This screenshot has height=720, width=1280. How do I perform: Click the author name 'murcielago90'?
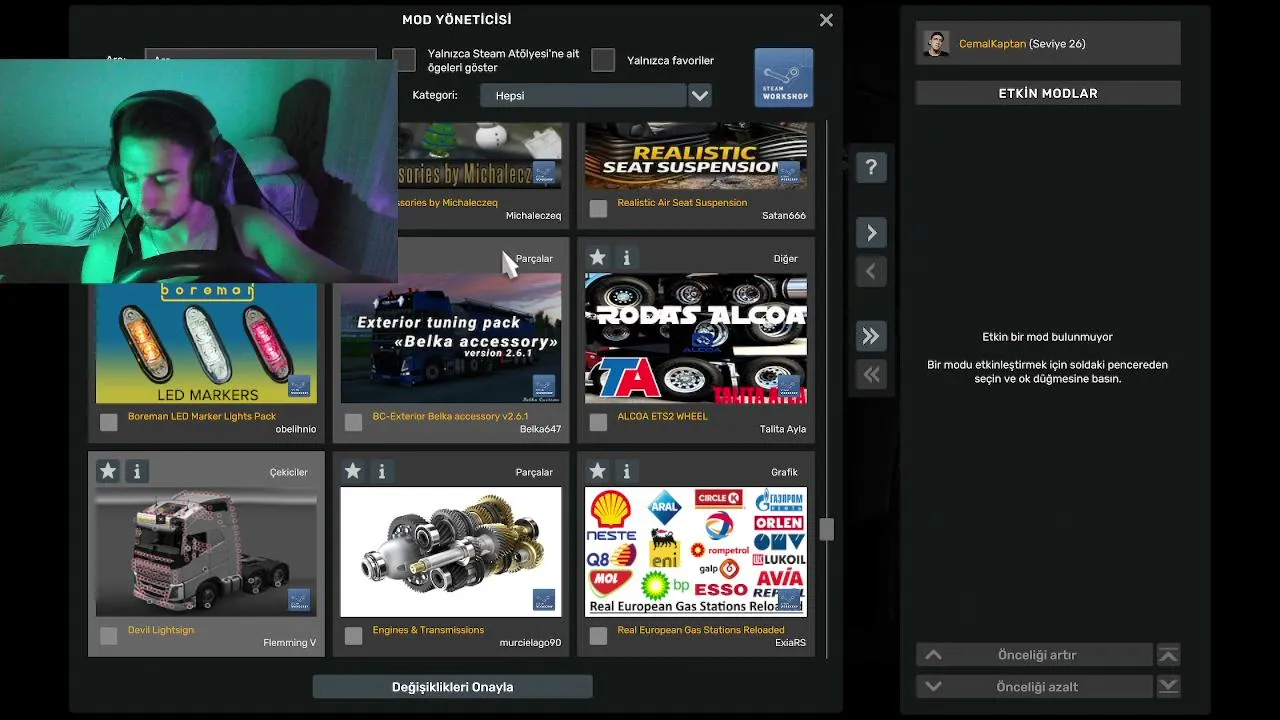pyautogui.click(x=530, y=643)
